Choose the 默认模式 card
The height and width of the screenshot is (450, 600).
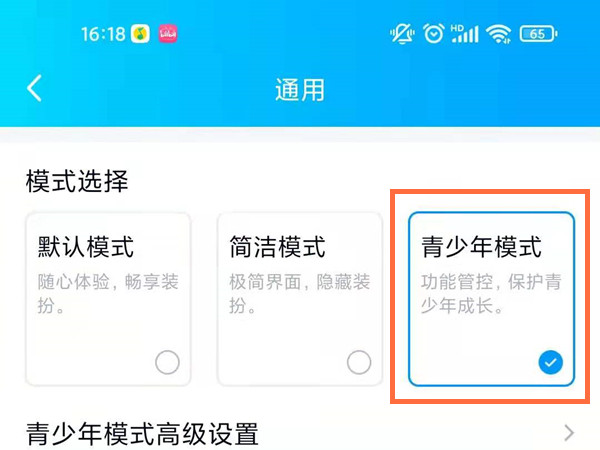(x=108, y=299)
